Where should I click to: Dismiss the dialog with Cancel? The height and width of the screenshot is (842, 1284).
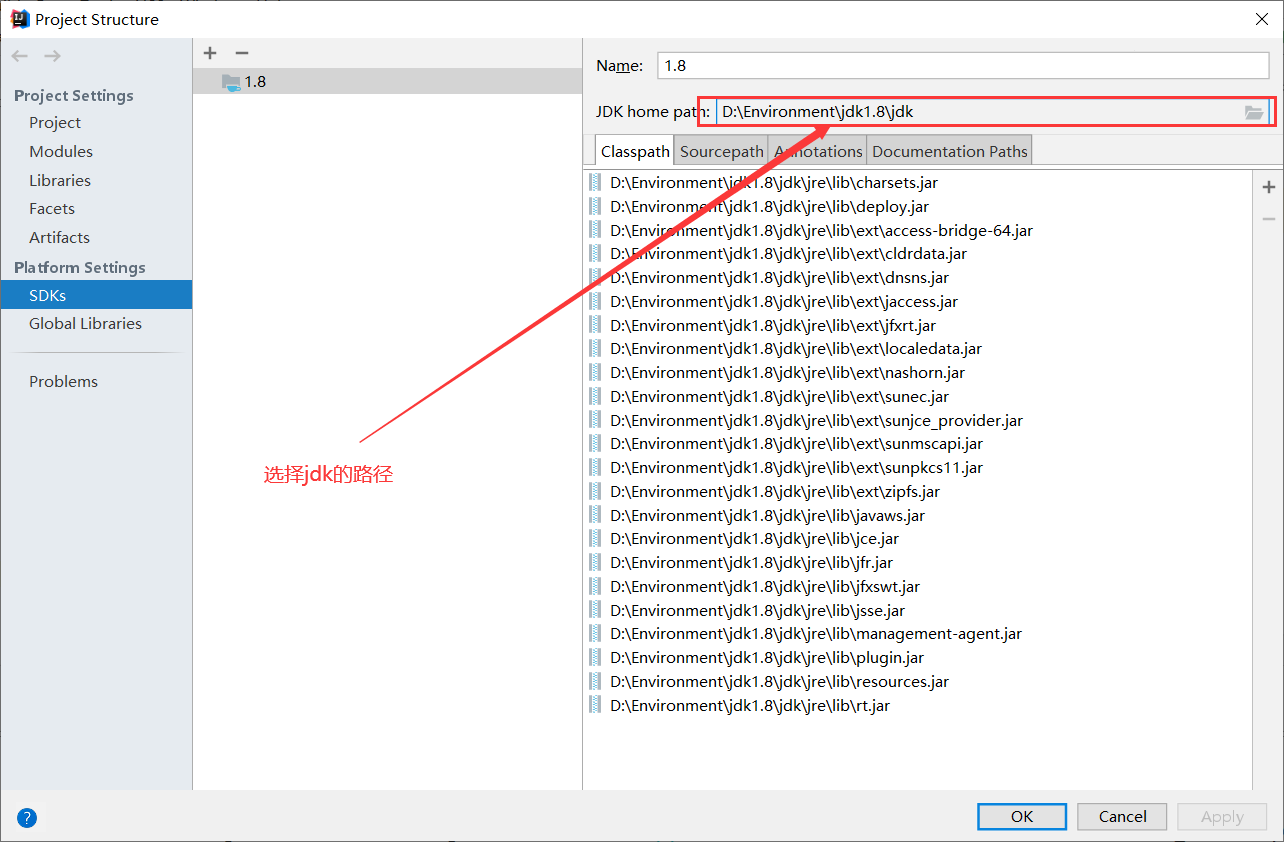click(x=1121, y=816)
